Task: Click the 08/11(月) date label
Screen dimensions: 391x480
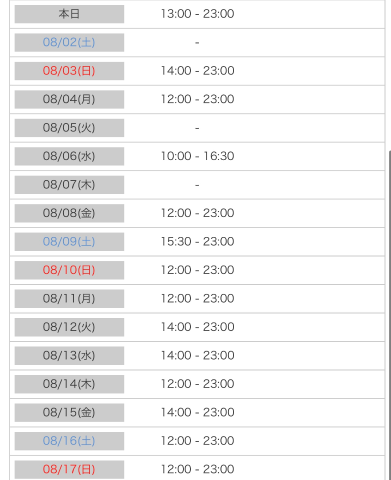Action: tap(69, 299)
